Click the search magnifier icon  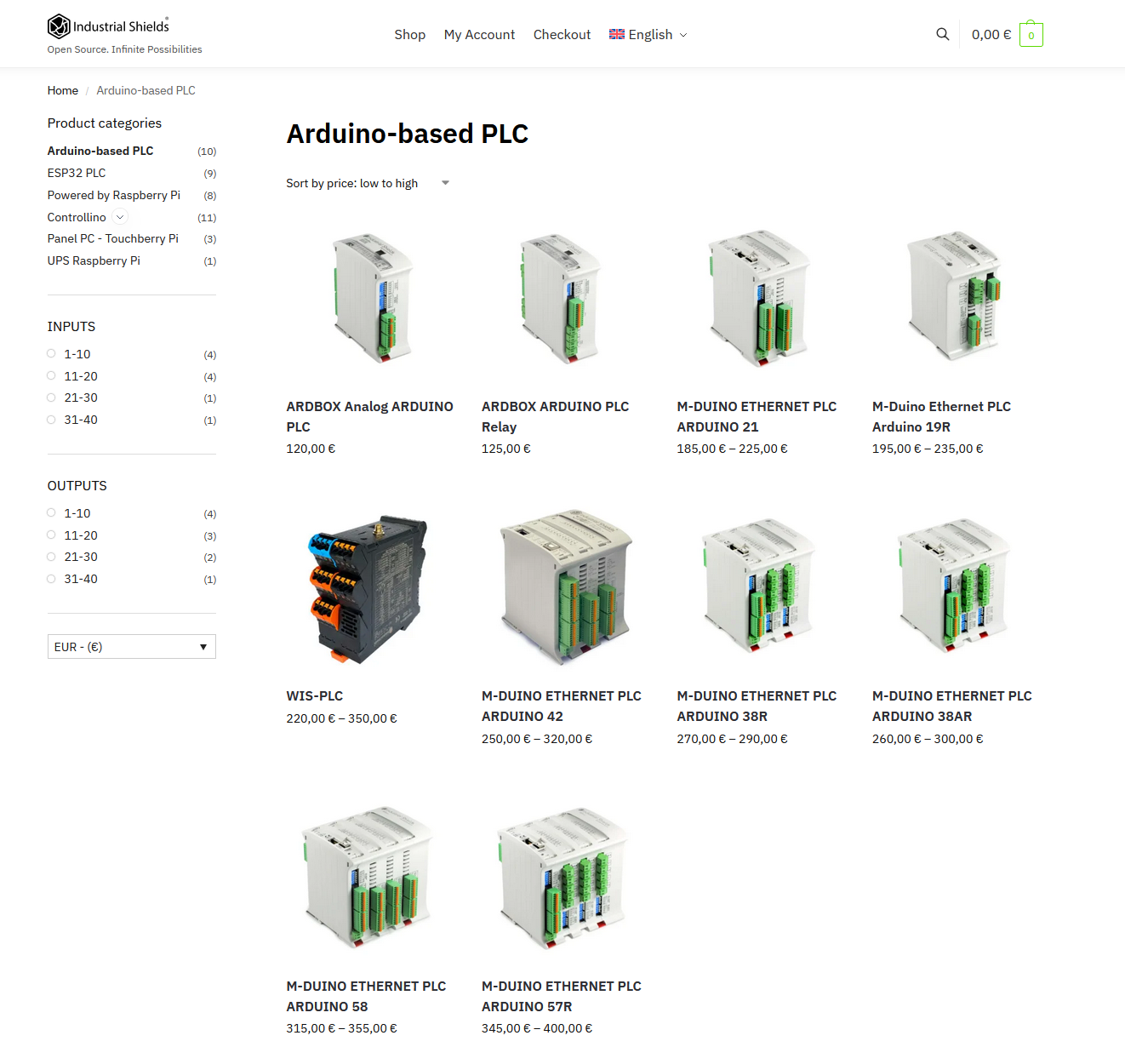(942, 34)
